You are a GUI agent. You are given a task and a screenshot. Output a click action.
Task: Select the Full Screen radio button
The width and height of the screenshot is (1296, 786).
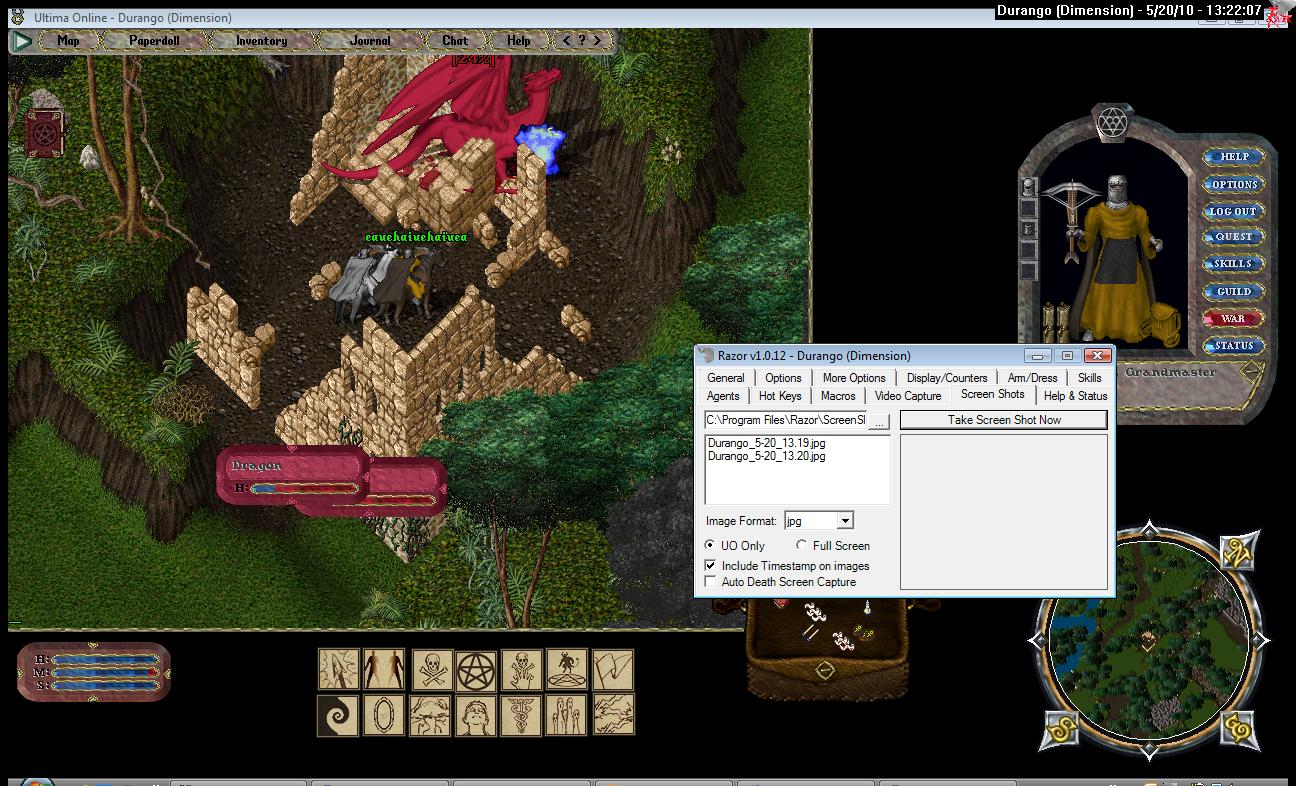coord(801,546)
